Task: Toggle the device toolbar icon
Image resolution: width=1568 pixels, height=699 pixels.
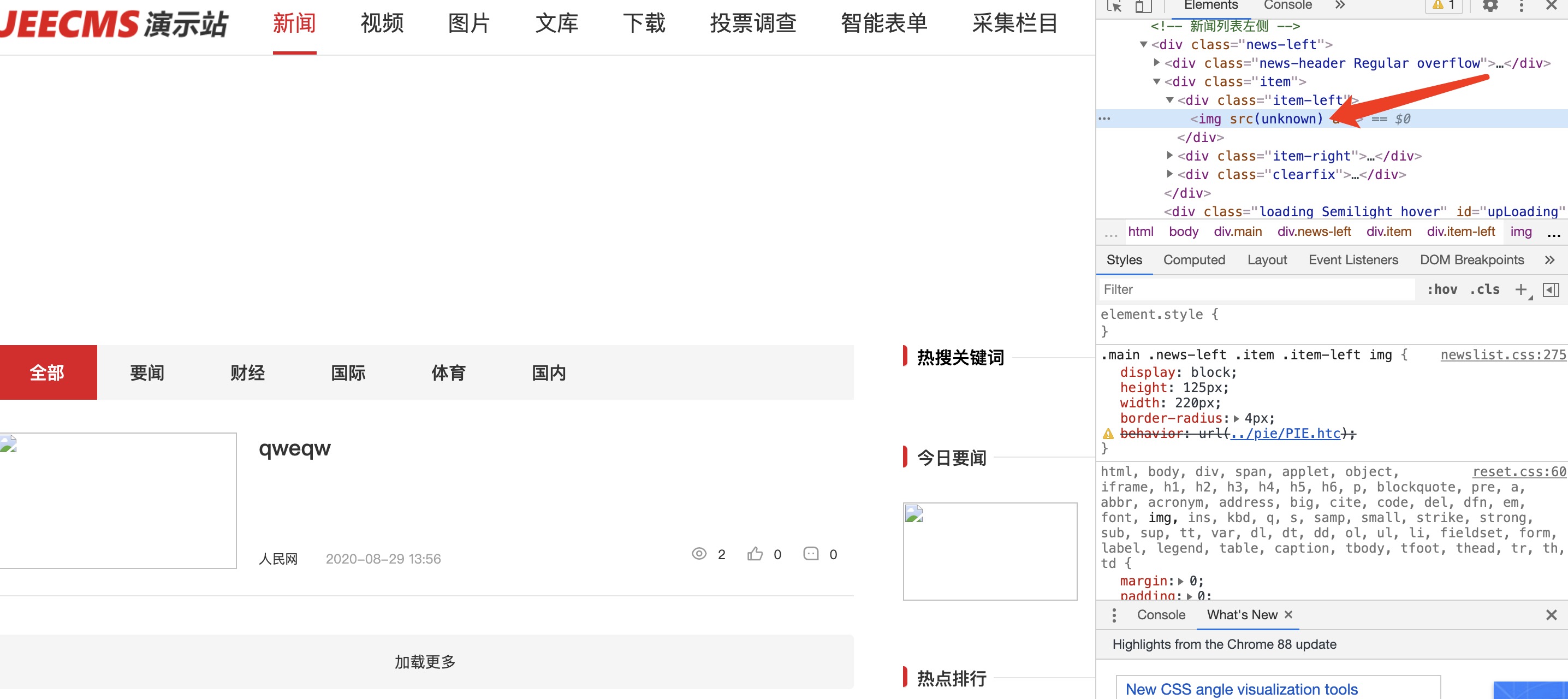Action: (1143, 6)
